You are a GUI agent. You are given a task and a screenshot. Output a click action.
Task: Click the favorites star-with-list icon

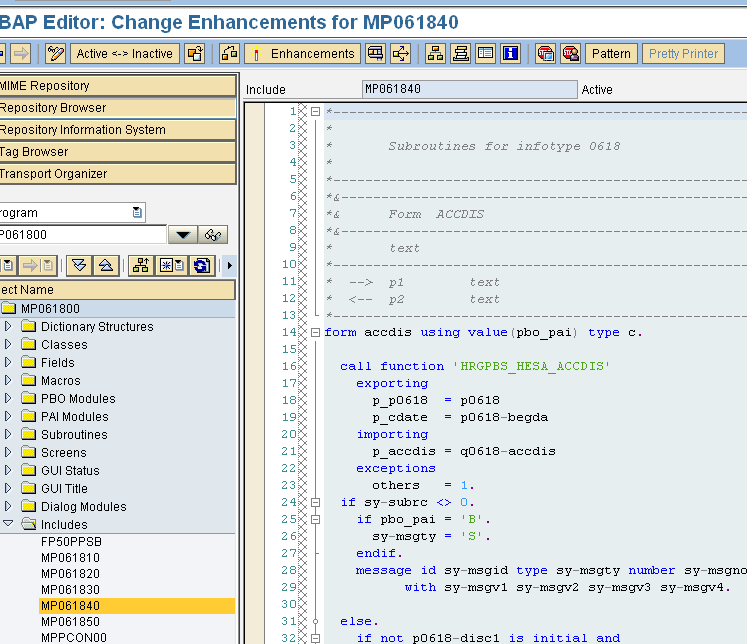[172, 265]
